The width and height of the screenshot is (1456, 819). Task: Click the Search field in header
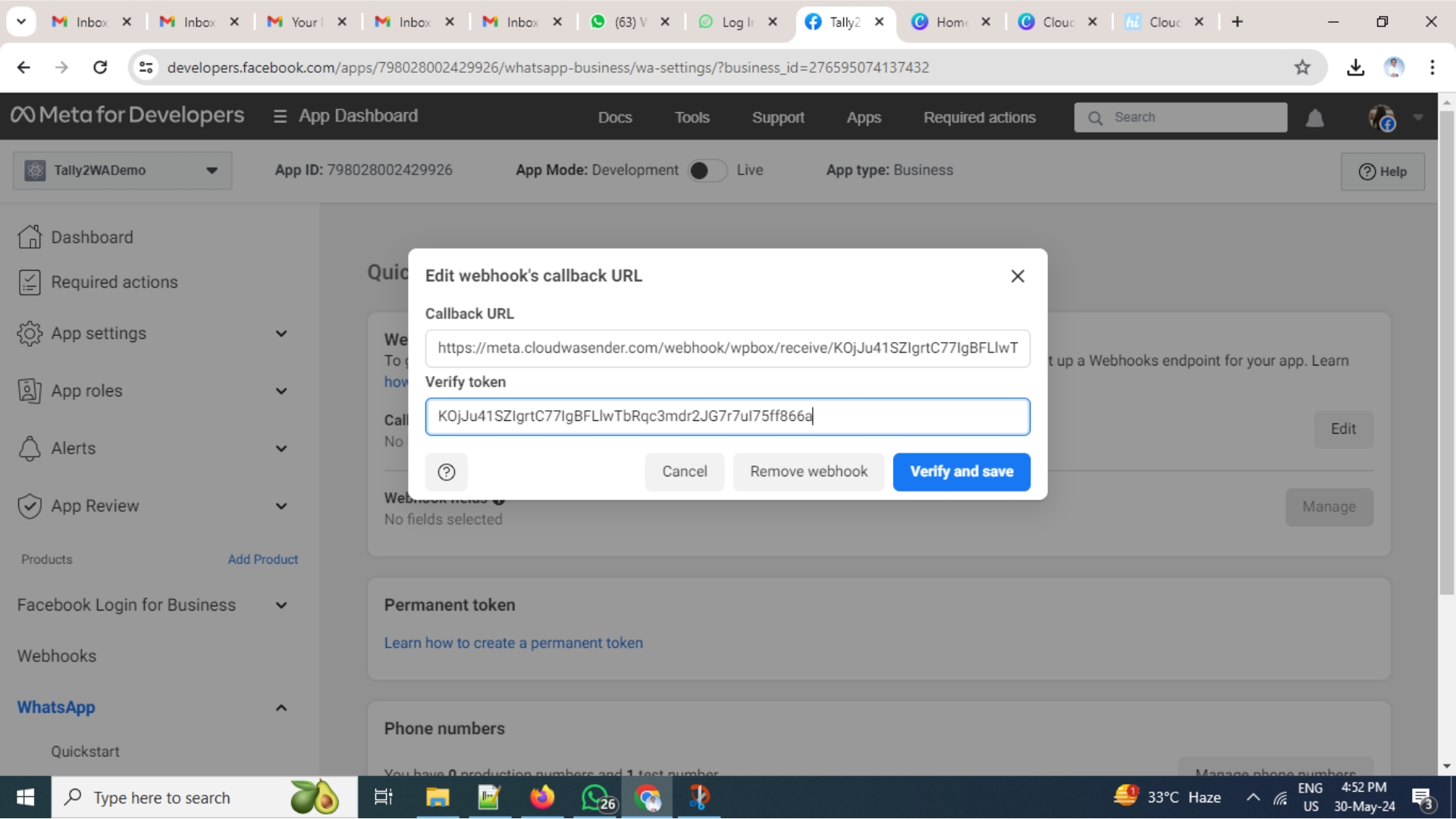tap(1180, 118)
